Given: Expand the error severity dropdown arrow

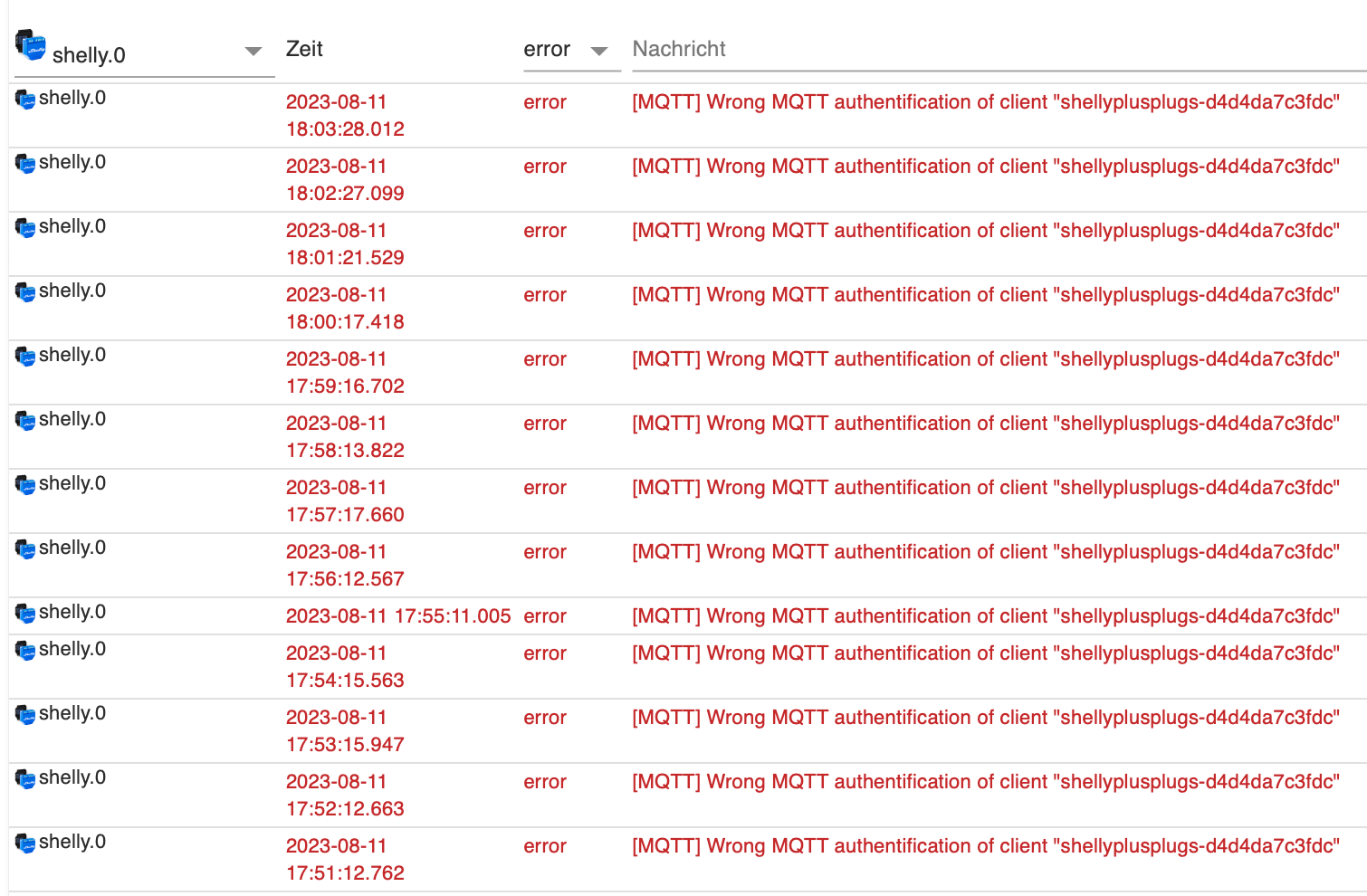Looking at the screenshot, I should [x=598, y=52].
